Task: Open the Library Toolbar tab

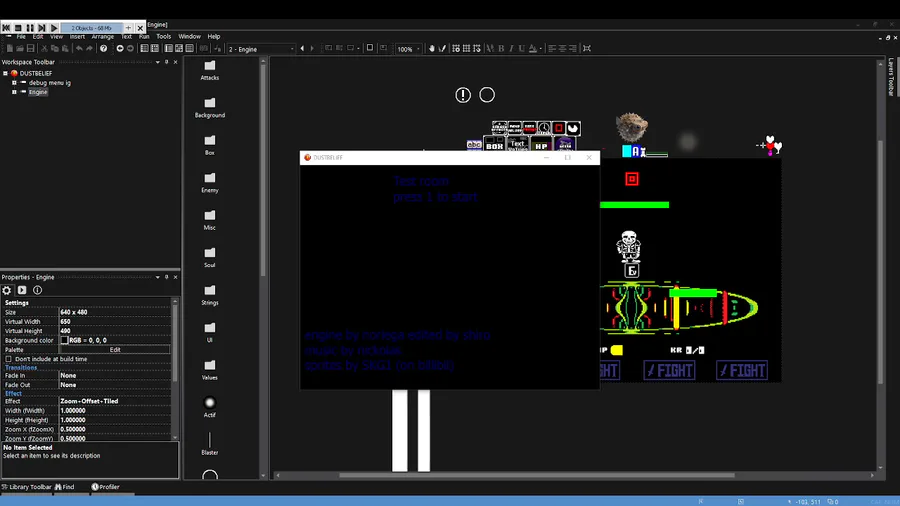Action: [x=26, y=487]
